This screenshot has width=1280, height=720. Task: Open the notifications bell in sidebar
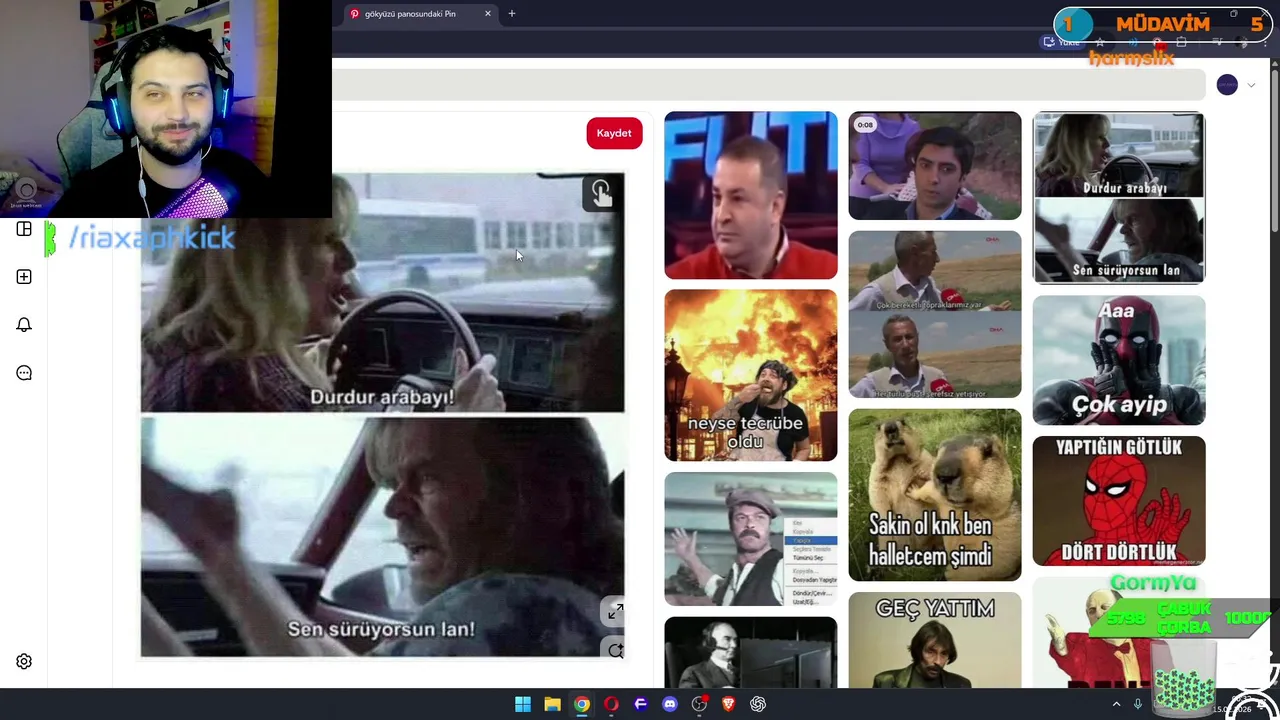[x=24, y=325]
